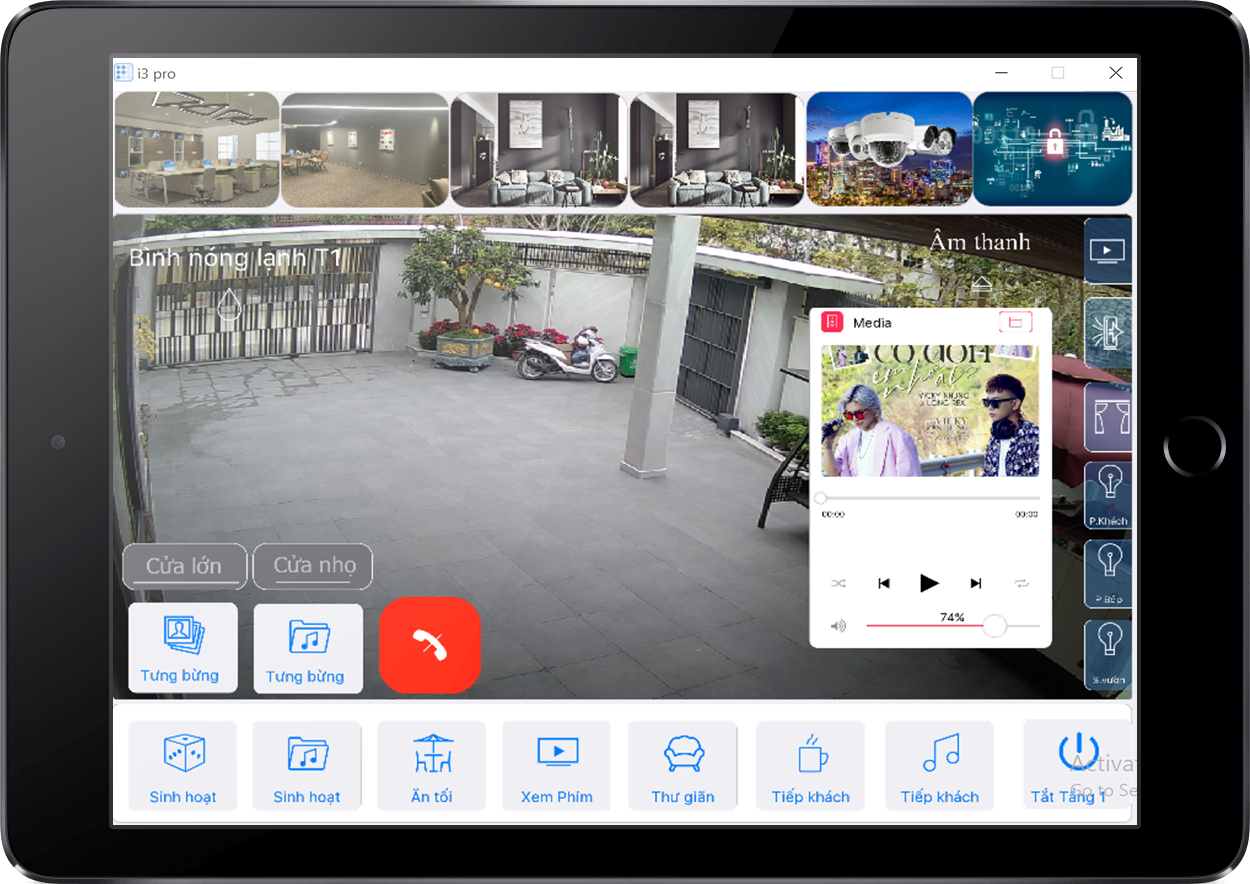Switch to the open office room thumbnail
This screenshot has width=1250, height=884.
[x=197, y=149]
